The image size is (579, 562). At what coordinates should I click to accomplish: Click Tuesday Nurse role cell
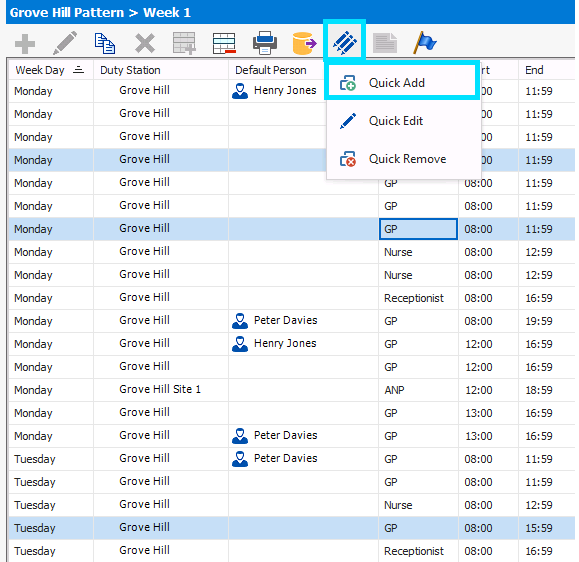[418, 505]
